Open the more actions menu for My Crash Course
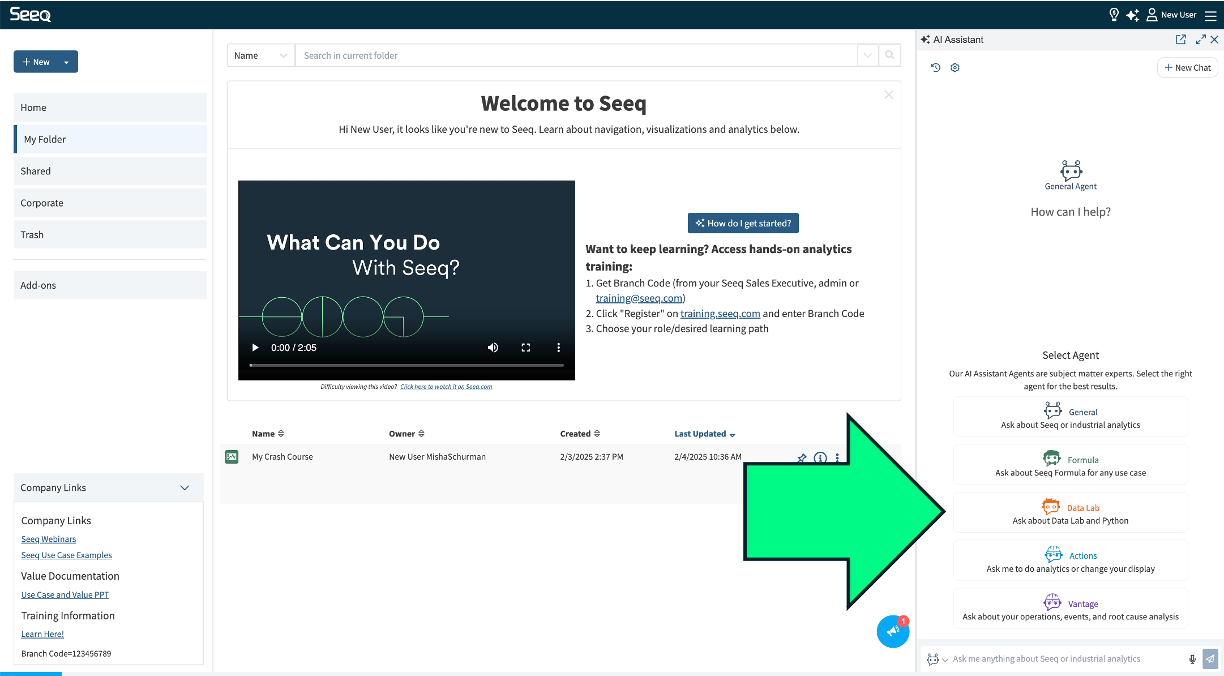The height and width of the screenshot is (676, 1224). (838, 457)
